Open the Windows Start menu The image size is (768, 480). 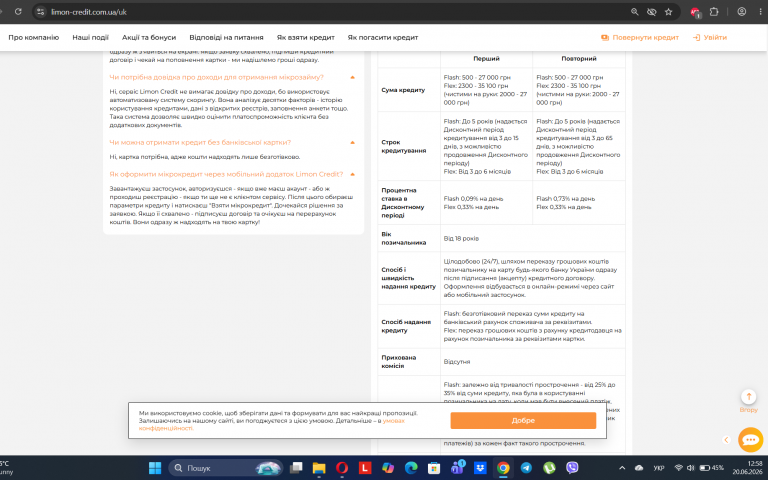click(155, 468)
